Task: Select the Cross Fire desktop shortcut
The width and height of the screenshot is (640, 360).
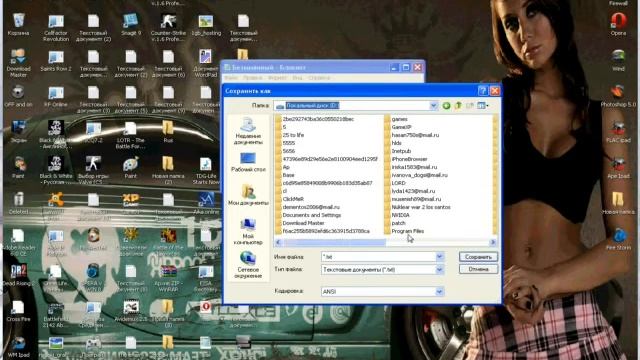Action: tap(18, 311)
